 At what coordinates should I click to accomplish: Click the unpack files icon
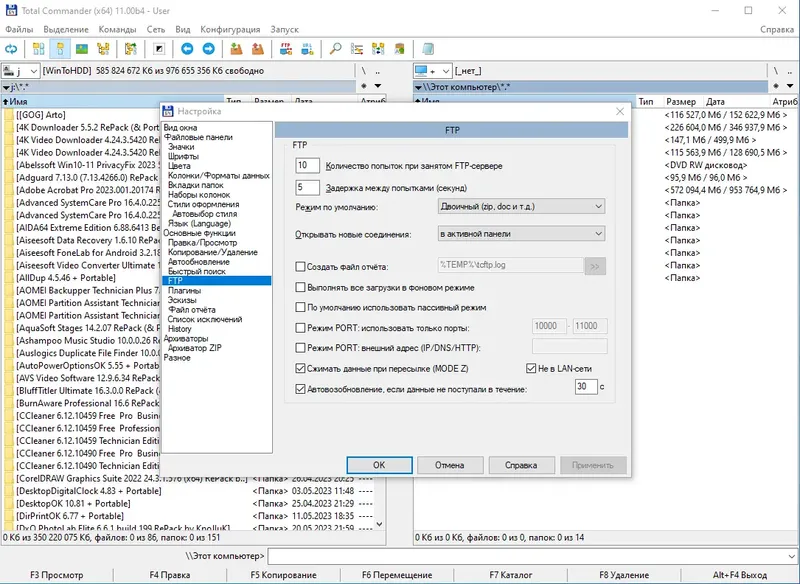[258, 49]
